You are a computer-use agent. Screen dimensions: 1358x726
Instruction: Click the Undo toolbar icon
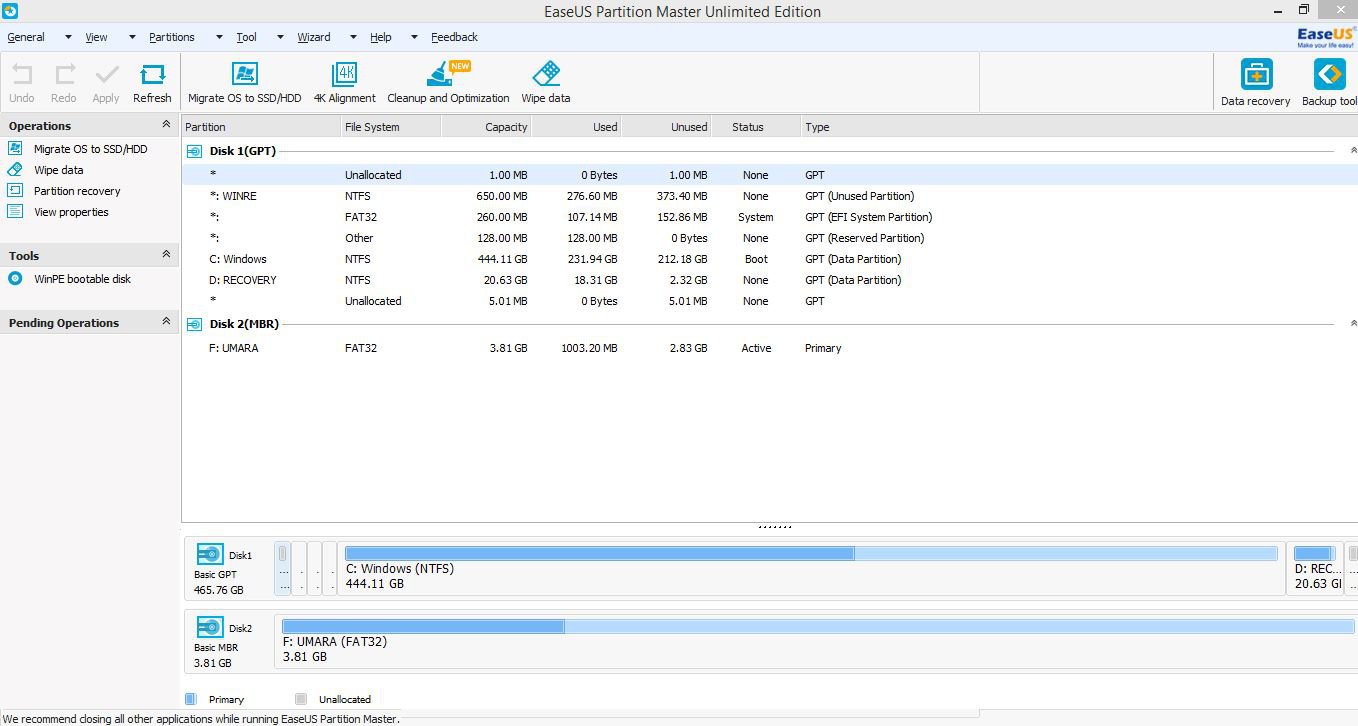[x=22, y=76]
